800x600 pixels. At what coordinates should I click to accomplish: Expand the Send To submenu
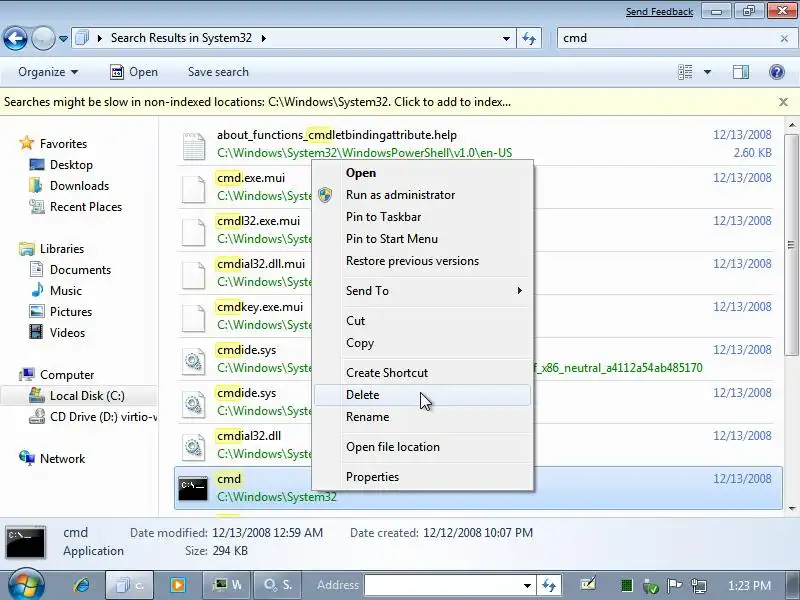pos(422,291)
